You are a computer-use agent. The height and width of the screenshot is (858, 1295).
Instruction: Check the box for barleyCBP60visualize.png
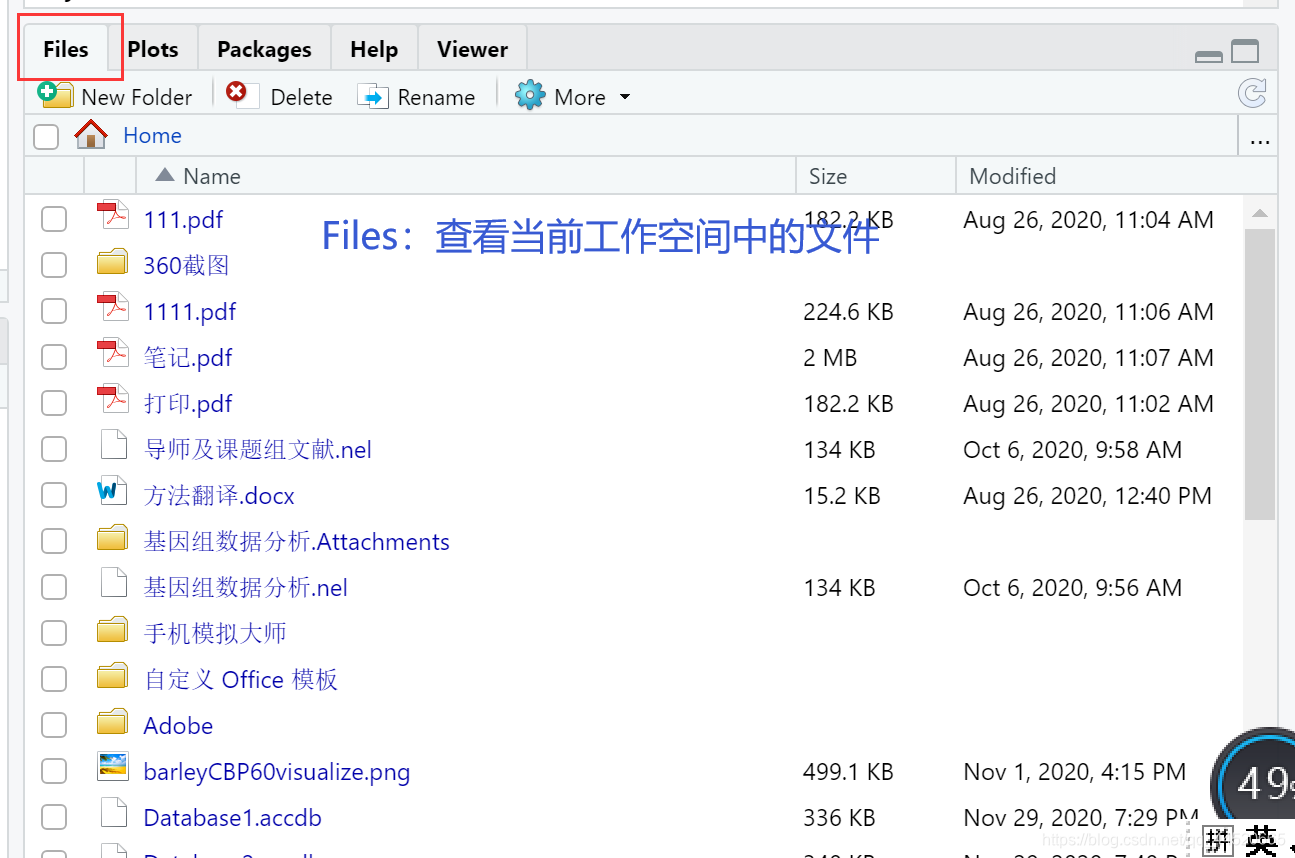point(54,771)
